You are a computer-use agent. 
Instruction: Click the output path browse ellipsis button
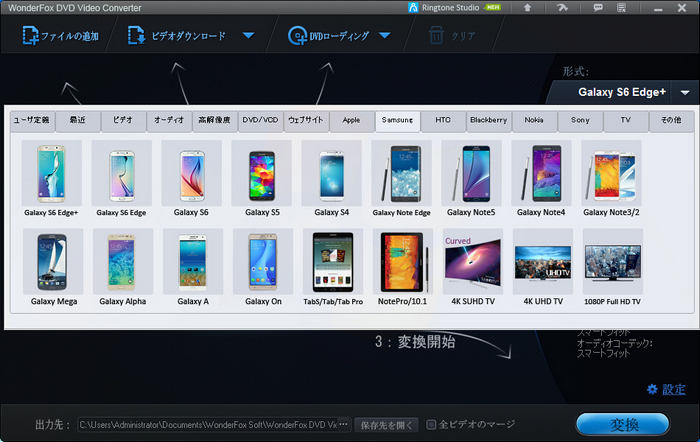pyautogui.click(x=344, y=424)
